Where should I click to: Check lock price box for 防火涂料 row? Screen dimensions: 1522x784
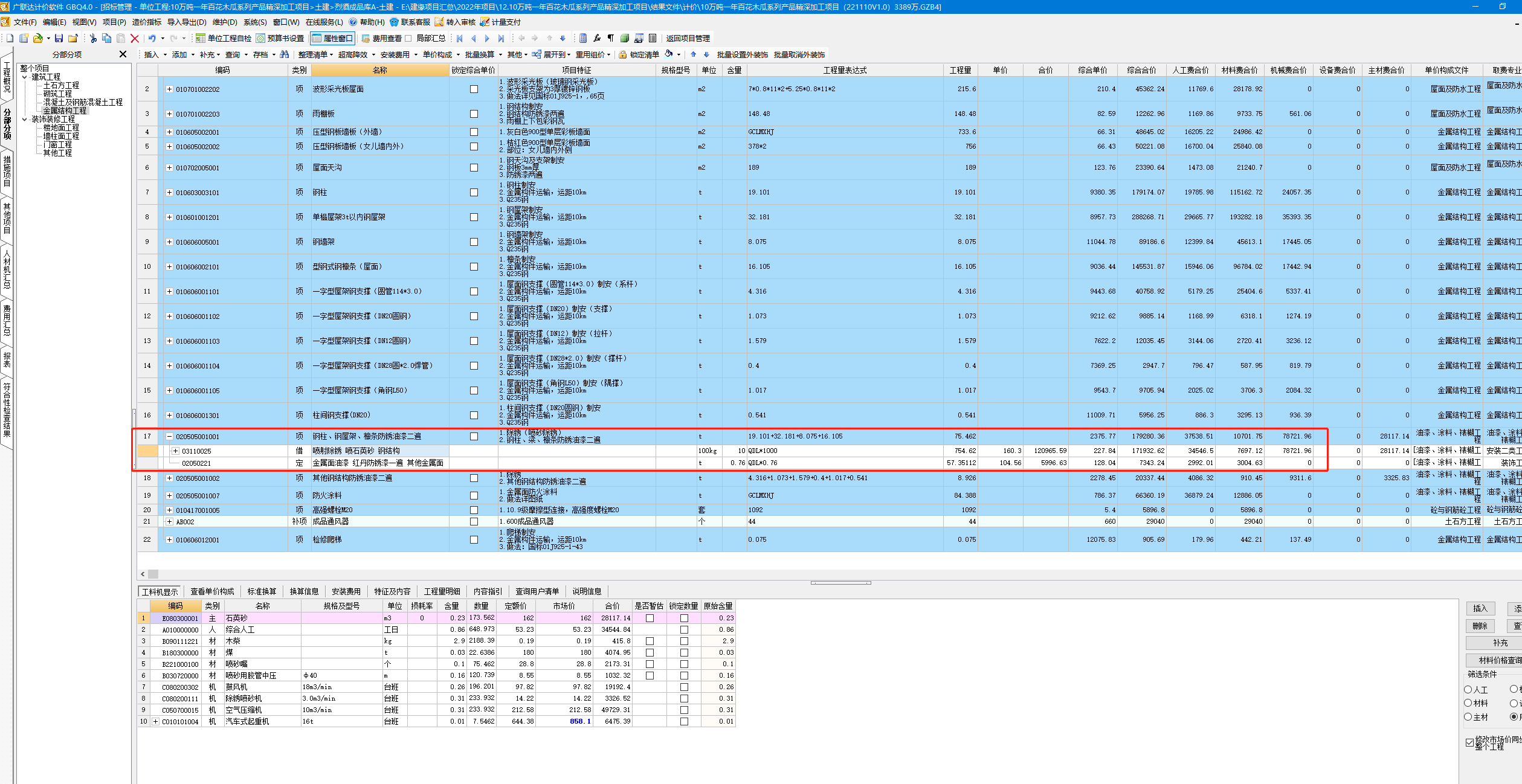pos(474,495)
